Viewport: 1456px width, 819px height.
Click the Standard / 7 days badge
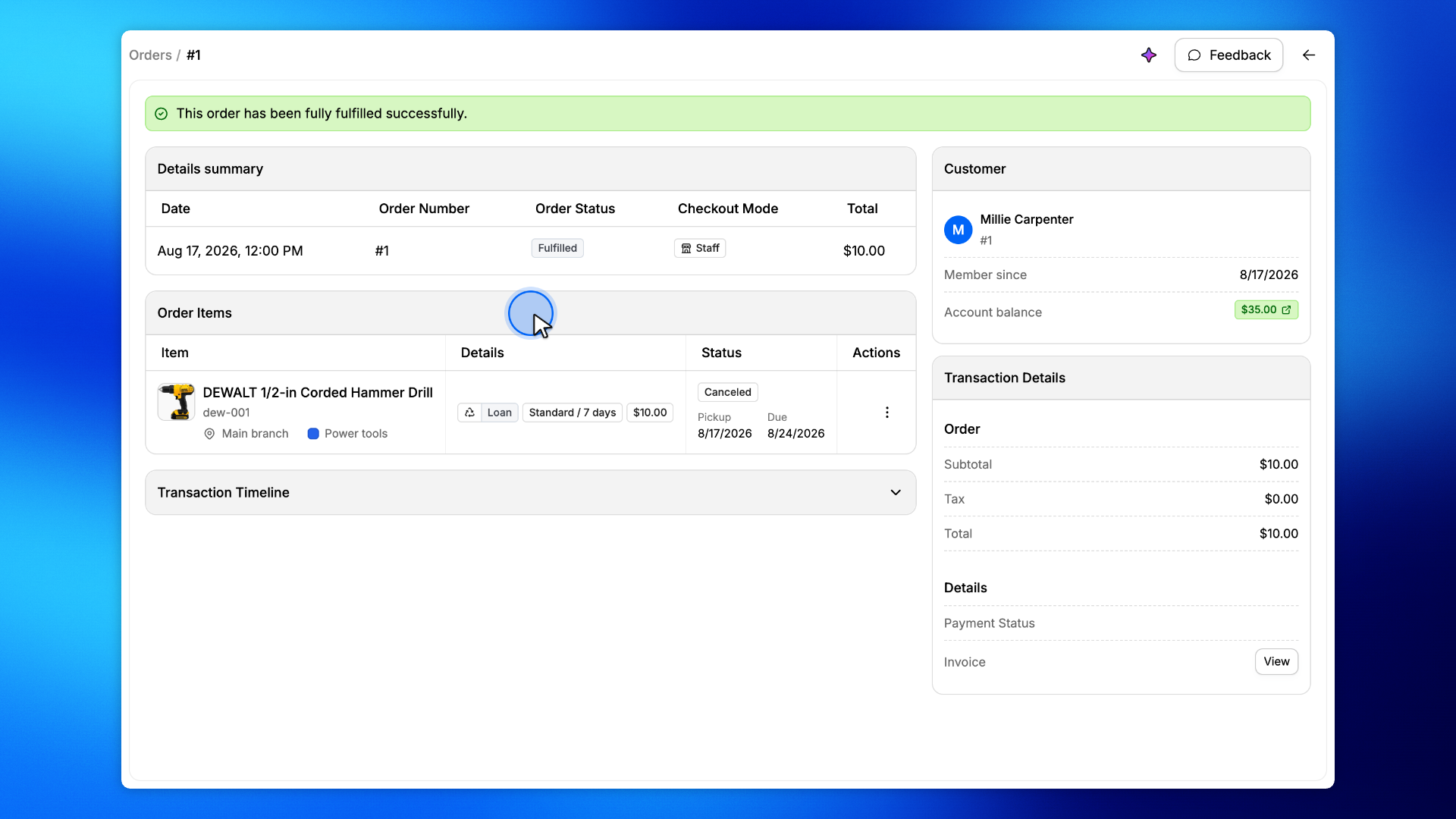573,413
